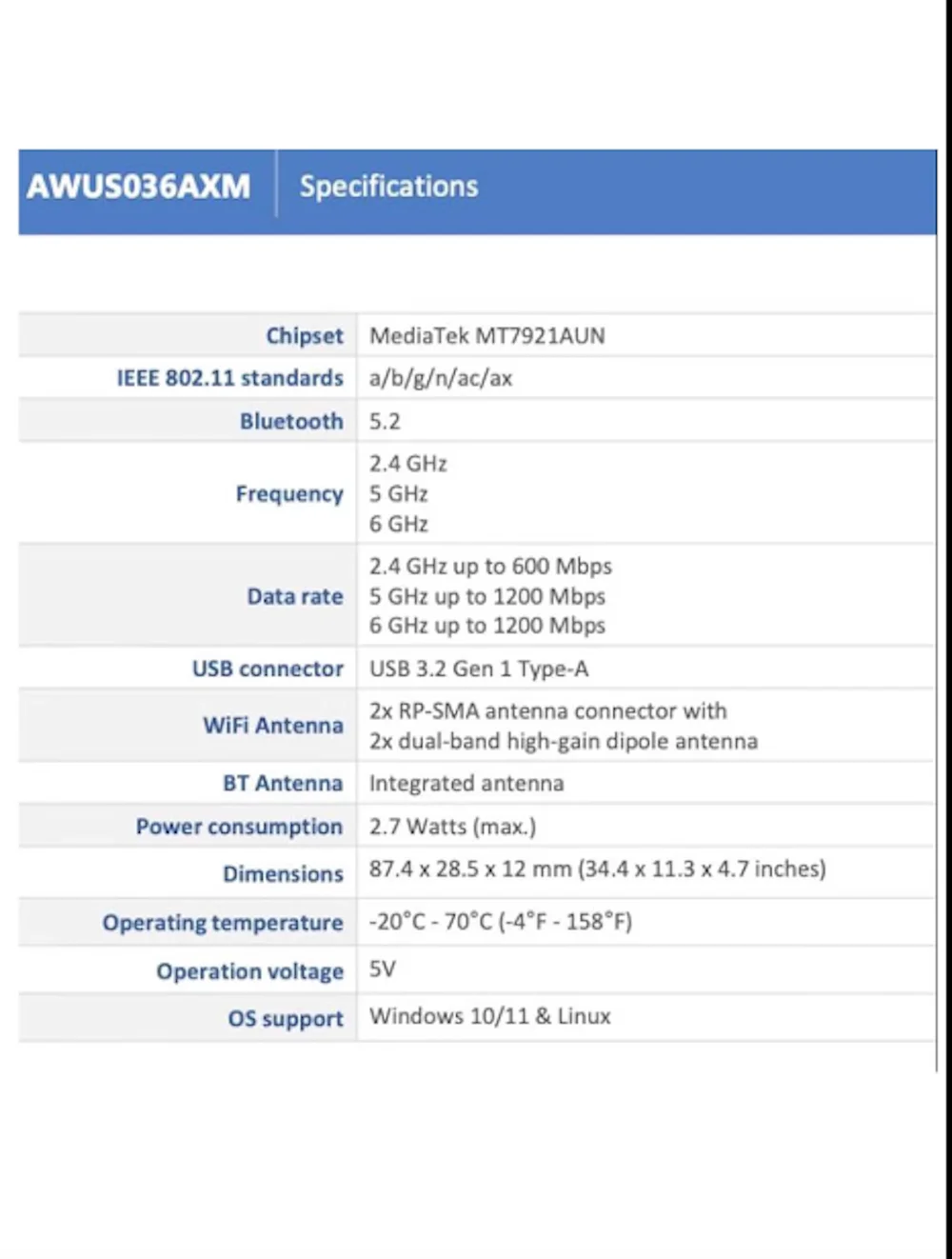
Task: Click the 5V operation voltage value
Action: point(383,969)
